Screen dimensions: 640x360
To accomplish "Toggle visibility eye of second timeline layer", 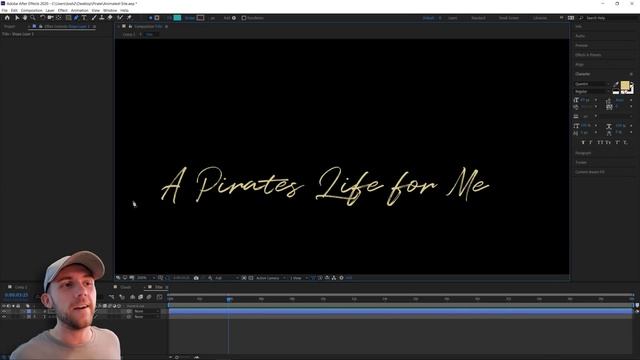I will (4, 317).
